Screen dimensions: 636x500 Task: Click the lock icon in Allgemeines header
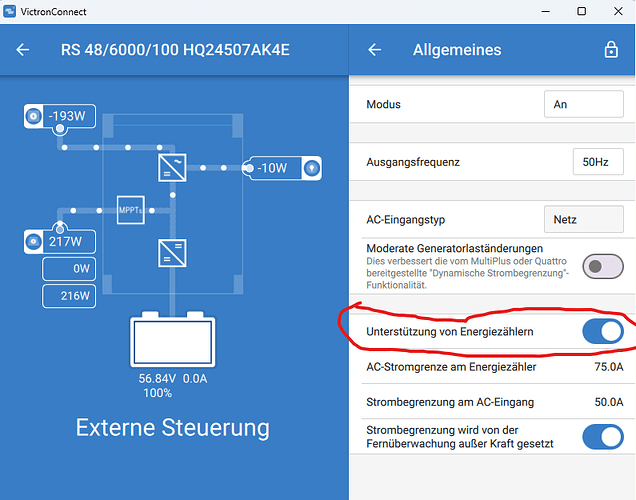coord(611,50)
